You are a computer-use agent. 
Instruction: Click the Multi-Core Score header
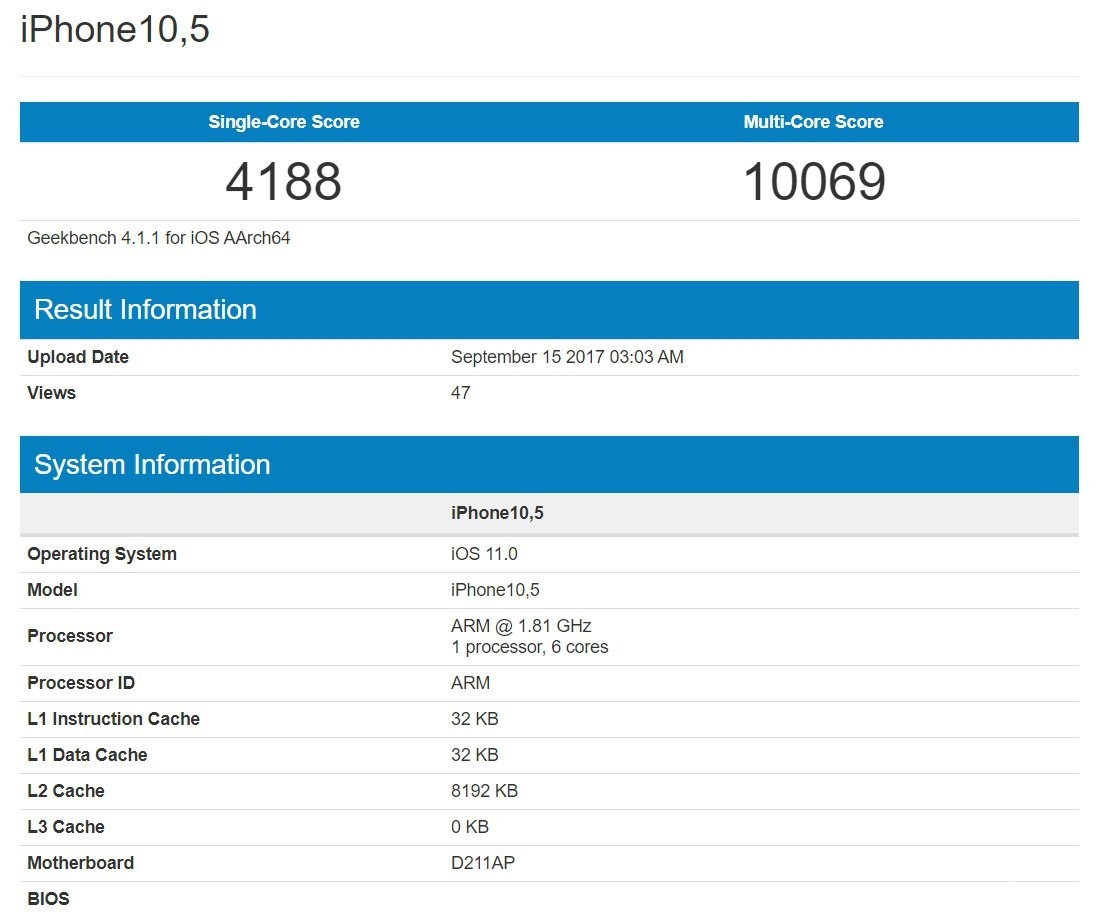click(x=813, y=122)
